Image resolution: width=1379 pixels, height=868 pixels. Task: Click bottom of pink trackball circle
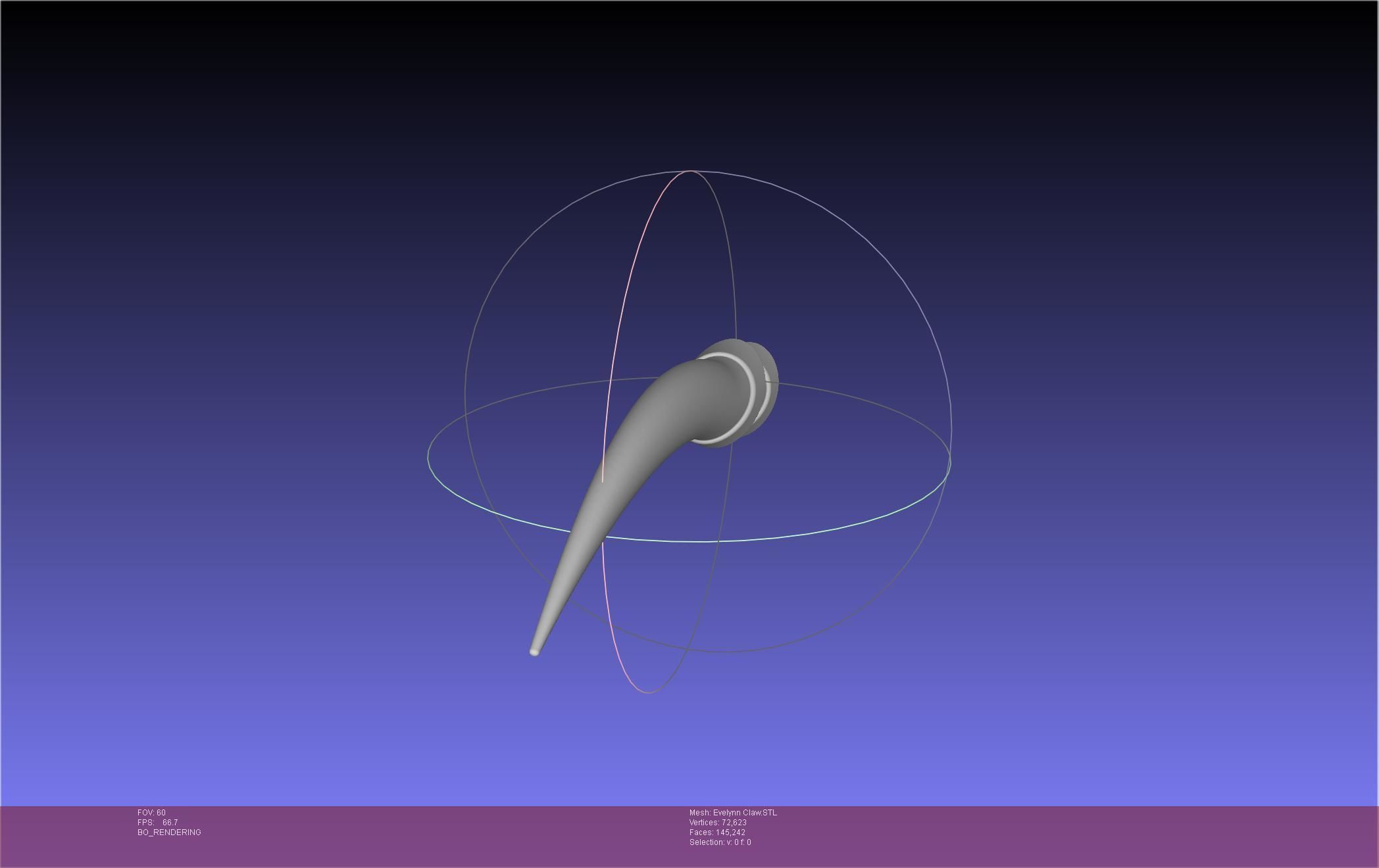pos(648,692)
